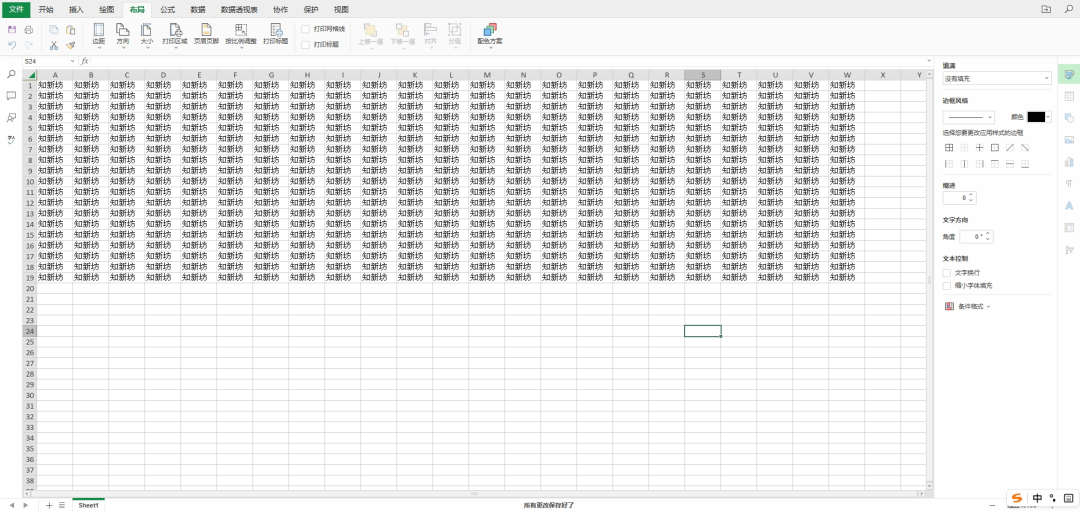The image size is (1080, 512).
Task: Apply diagonal down border icon
Action: (x=1025, y=147)
